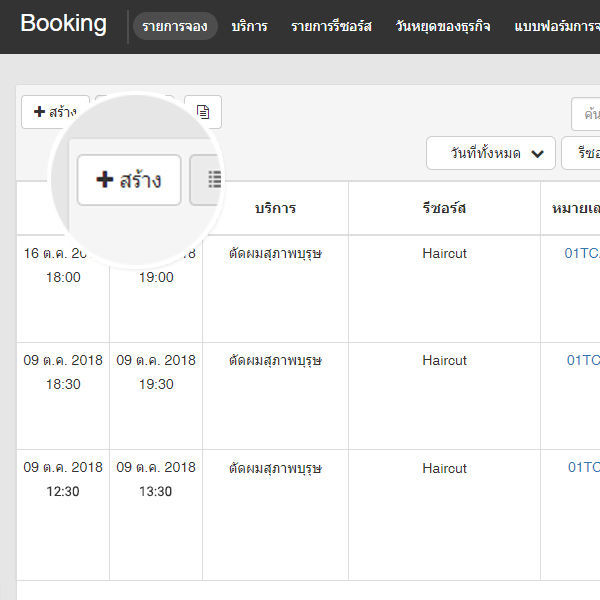Open booking number link in 12:30 row
The image size is (600, 600).
pos(584,467)
